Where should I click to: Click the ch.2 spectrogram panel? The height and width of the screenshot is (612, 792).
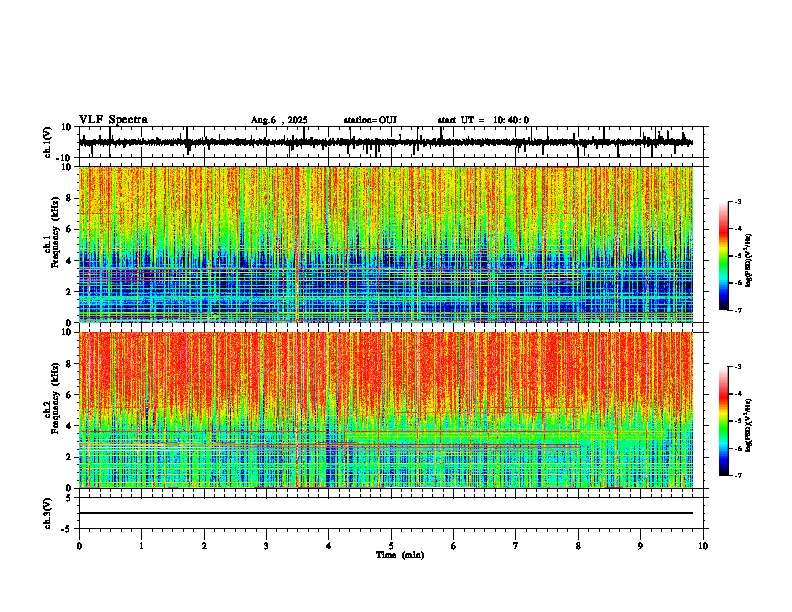(386, 410)
